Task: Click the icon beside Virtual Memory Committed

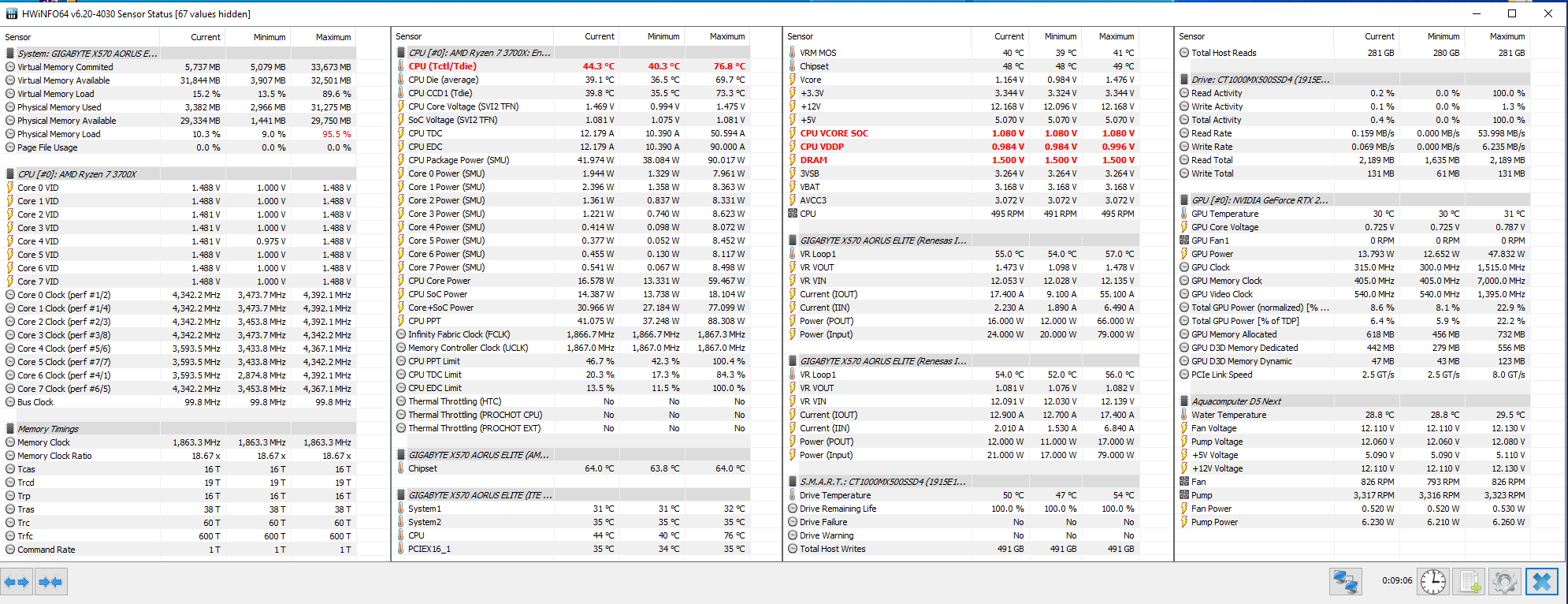Action: [x=10, y=67]
